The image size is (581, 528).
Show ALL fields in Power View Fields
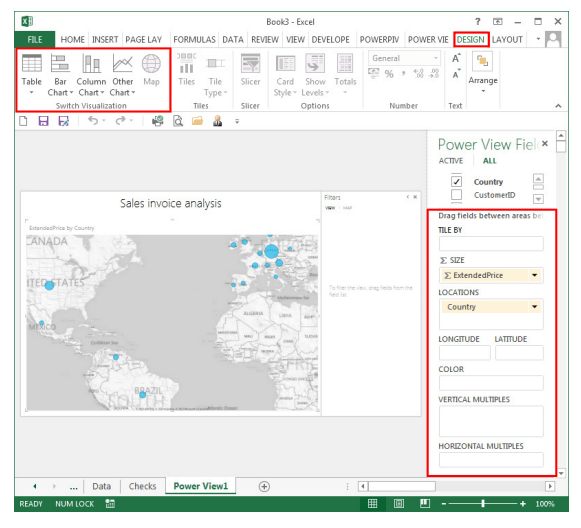[x=489, y=161]
